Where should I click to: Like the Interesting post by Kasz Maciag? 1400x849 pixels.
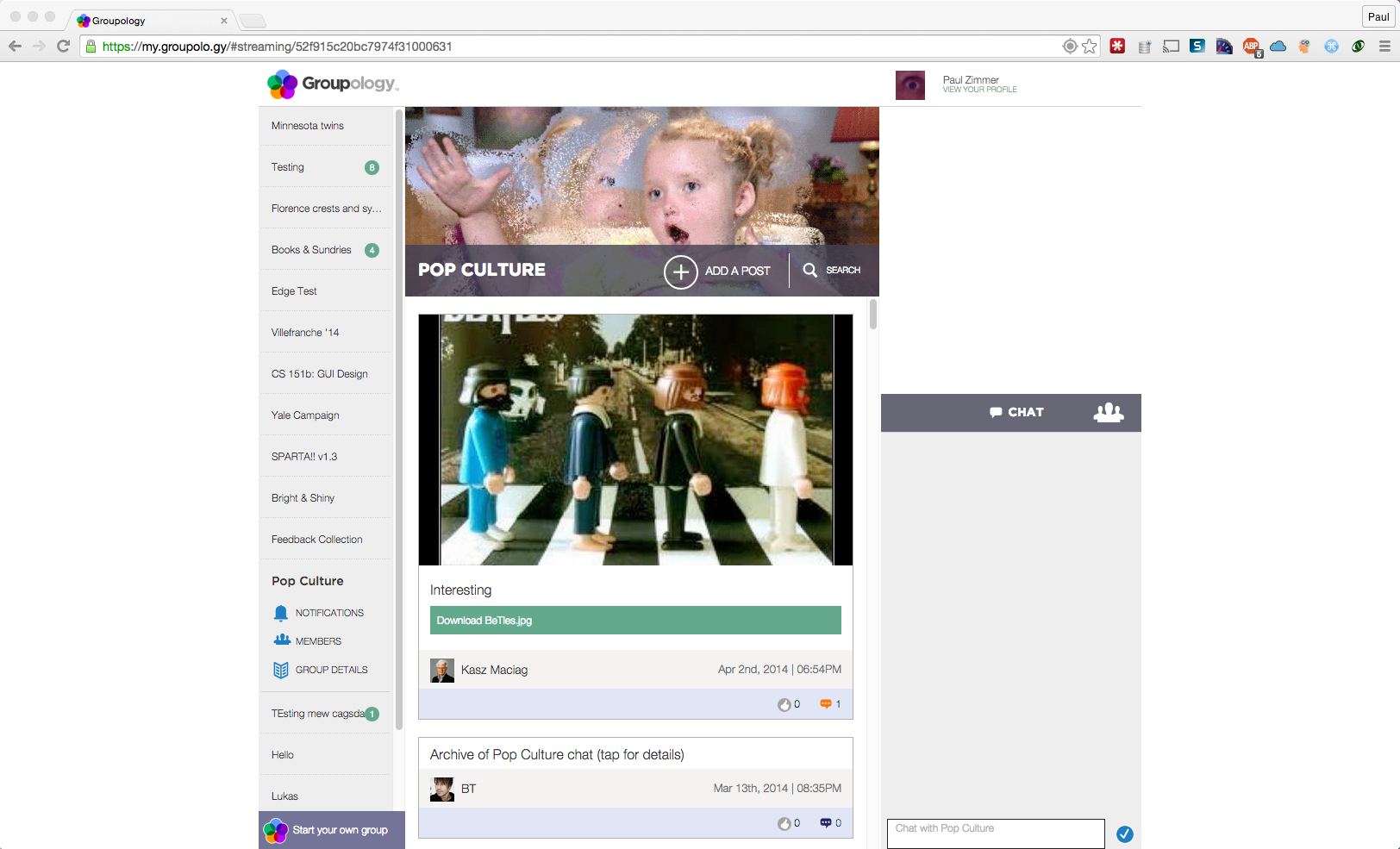(784, 704)
